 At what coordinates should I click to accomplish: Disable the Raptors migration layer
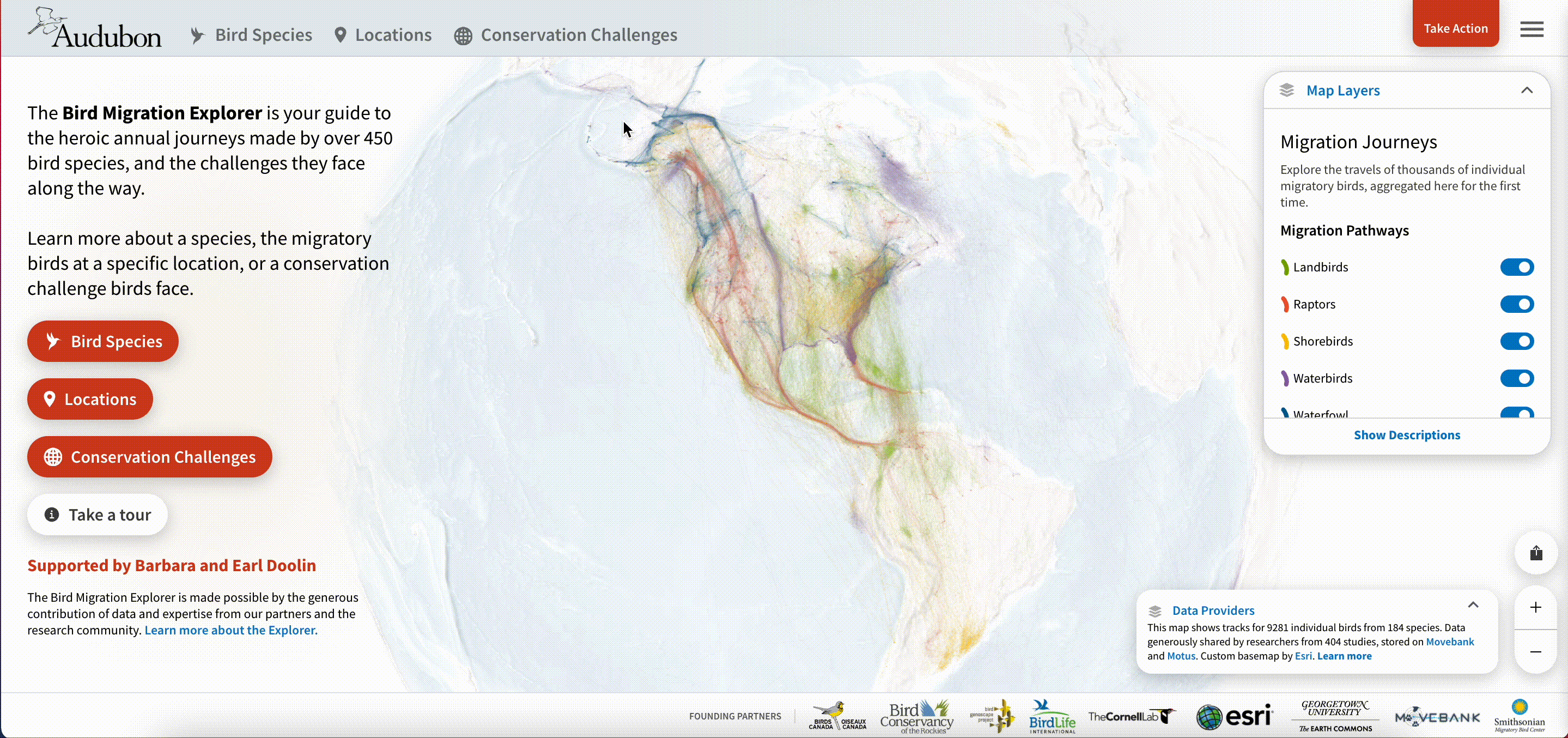click(x=1516, y=305)
